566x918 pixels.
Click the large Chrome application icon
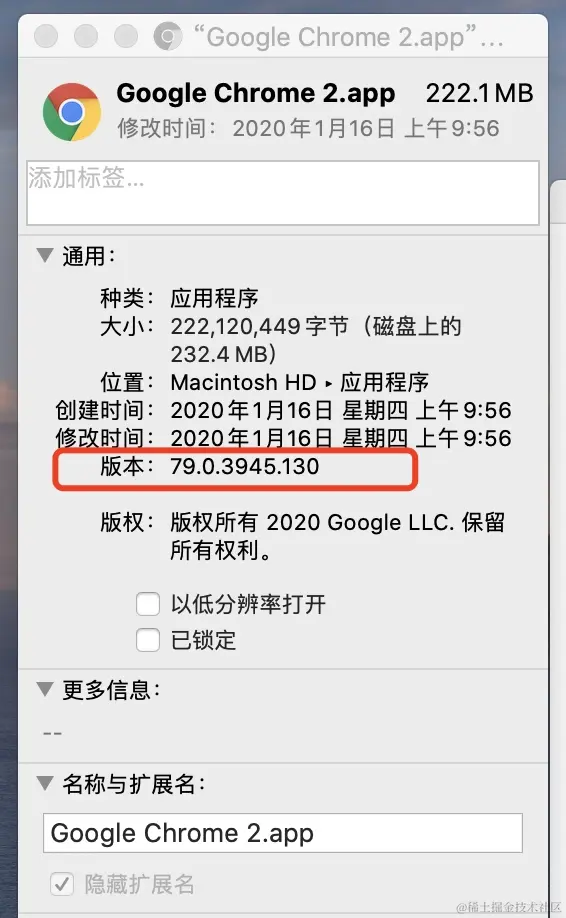tap(71, 112)
